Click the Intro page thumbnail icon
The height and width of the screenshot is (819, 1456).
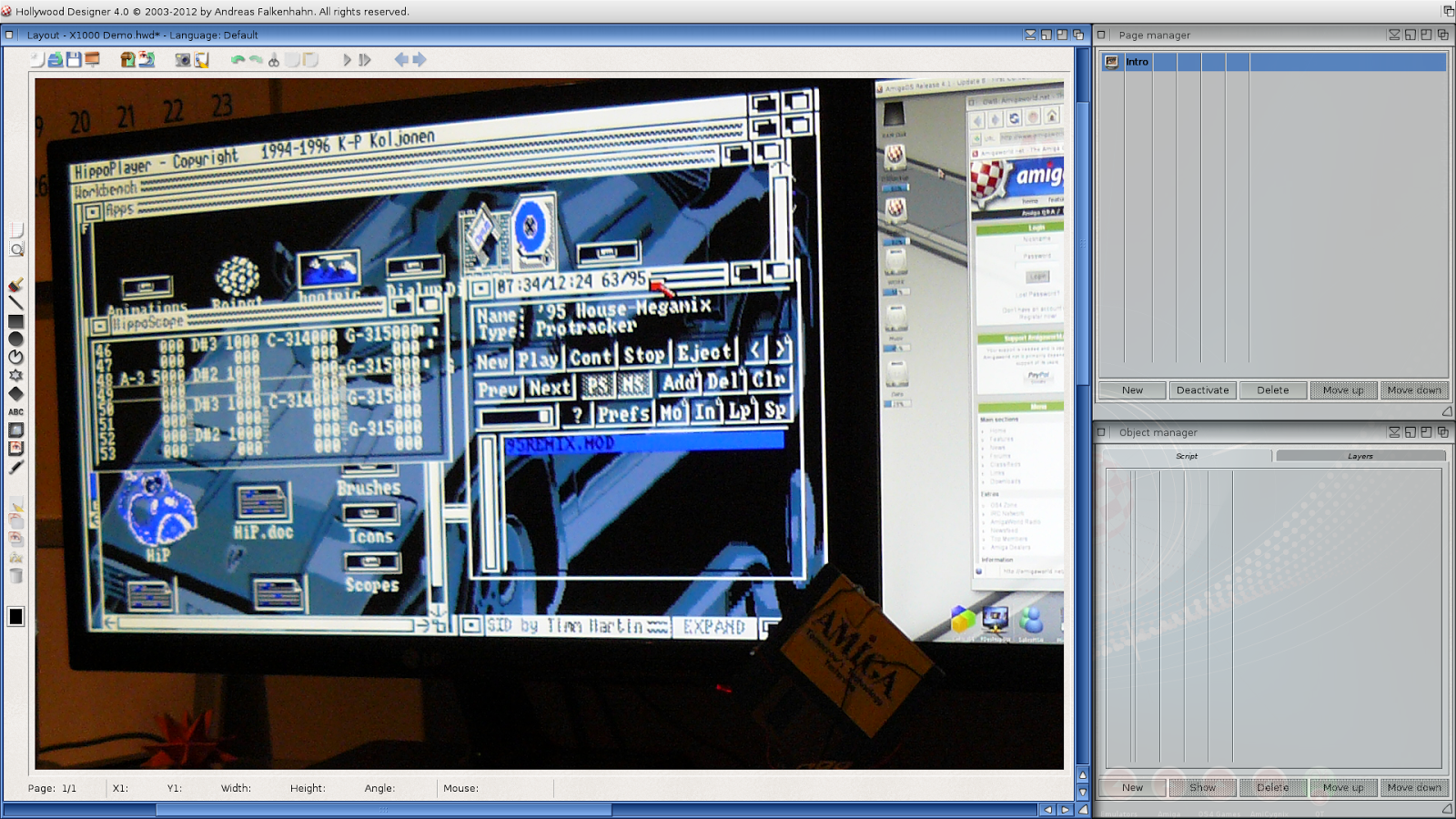pyautogui.click(x=1111, y=62)
